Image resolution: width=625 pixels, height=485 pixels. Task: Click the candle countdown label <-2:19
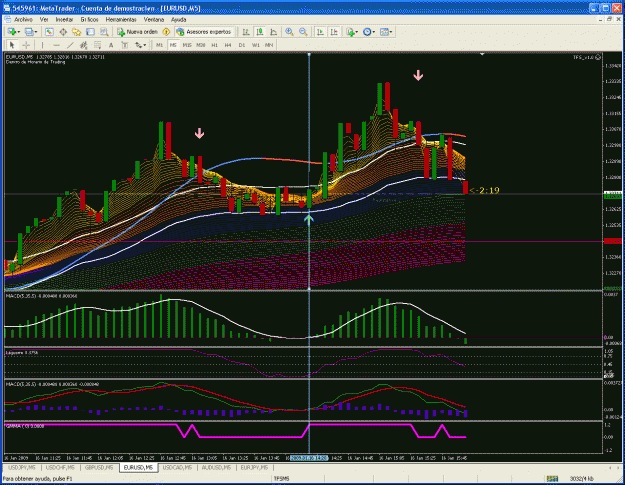(484, 190)
